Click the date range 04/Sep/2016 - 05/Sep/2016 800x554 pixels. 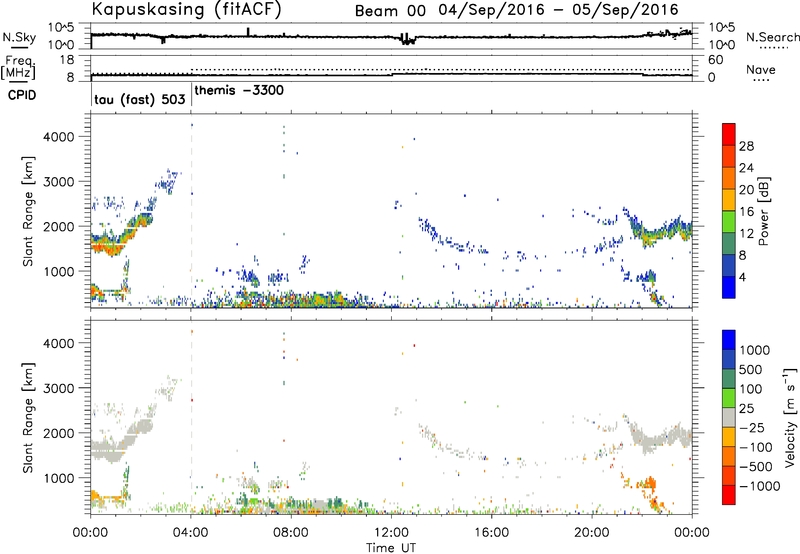pyautogui.click(x=559, y=10)
